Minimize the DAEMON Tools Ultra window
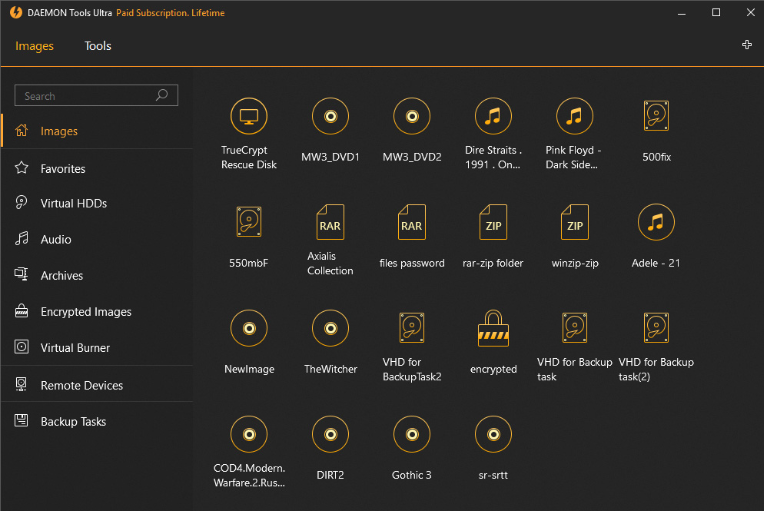Image resolution: width=764 pixels, height=511 pixels. 682,13
